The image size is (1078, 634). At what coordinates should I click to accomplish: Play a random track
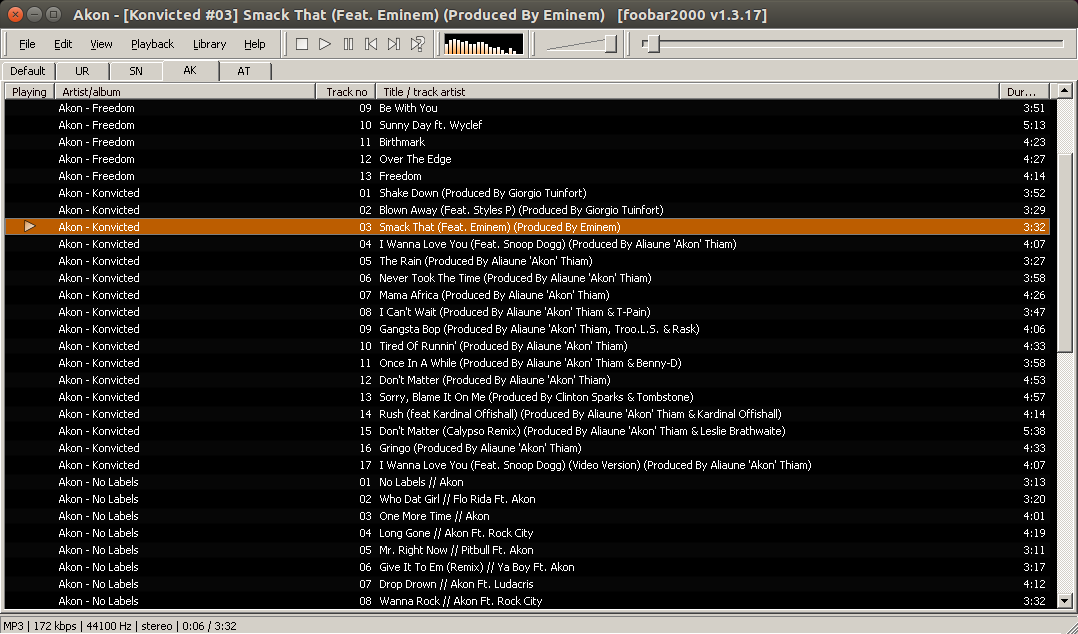pyautogui.click(x=417, y=44)
